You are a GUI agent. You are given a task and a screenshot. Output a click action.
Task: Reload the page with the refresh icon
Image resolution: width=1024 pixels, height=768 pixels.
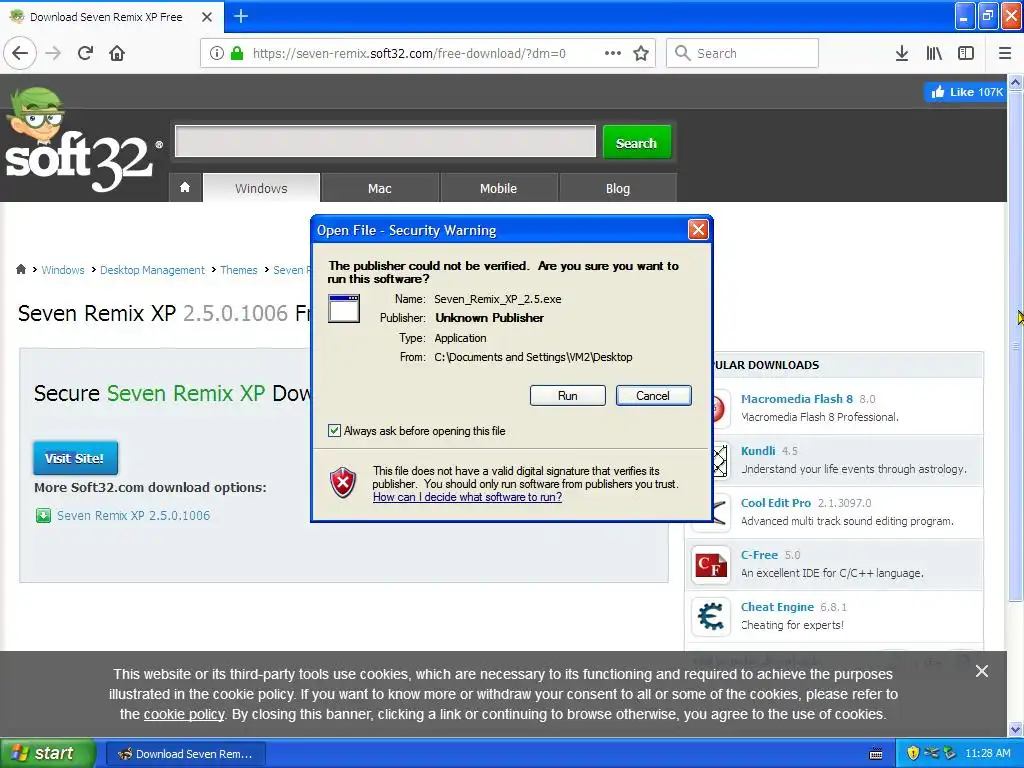tap(85, 53)
